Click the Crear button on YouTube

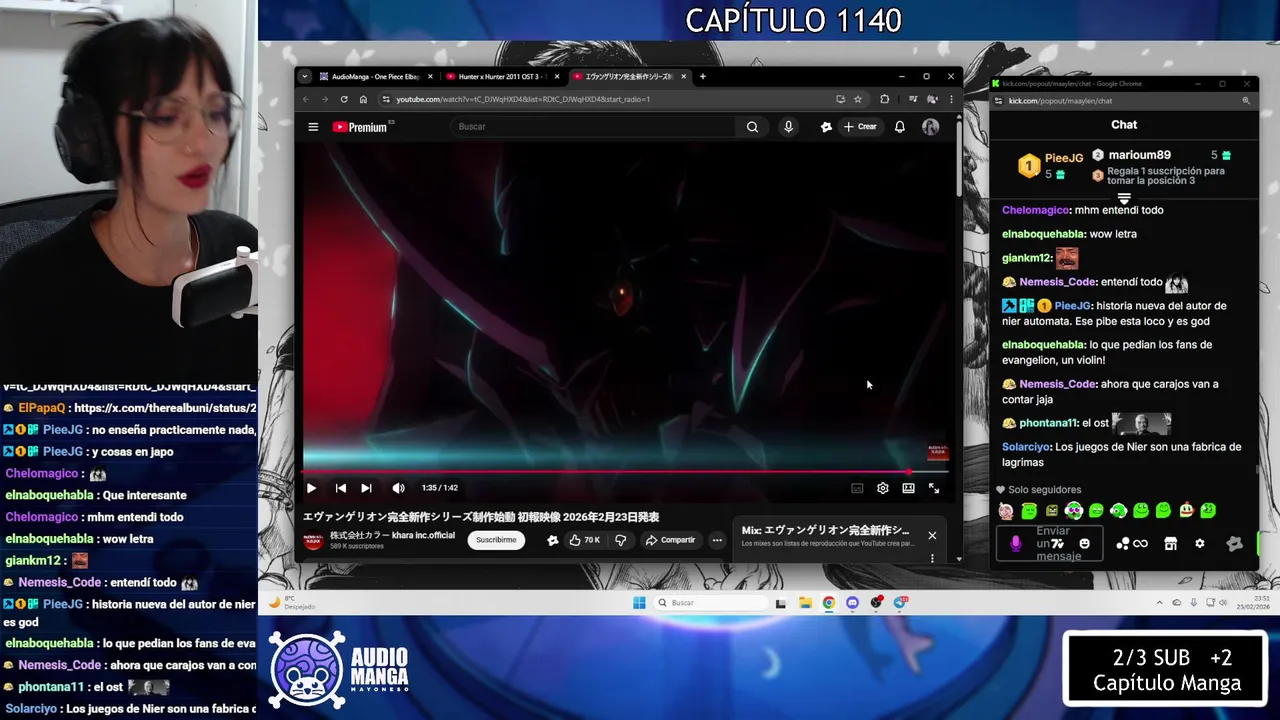[x=860, y=127]
